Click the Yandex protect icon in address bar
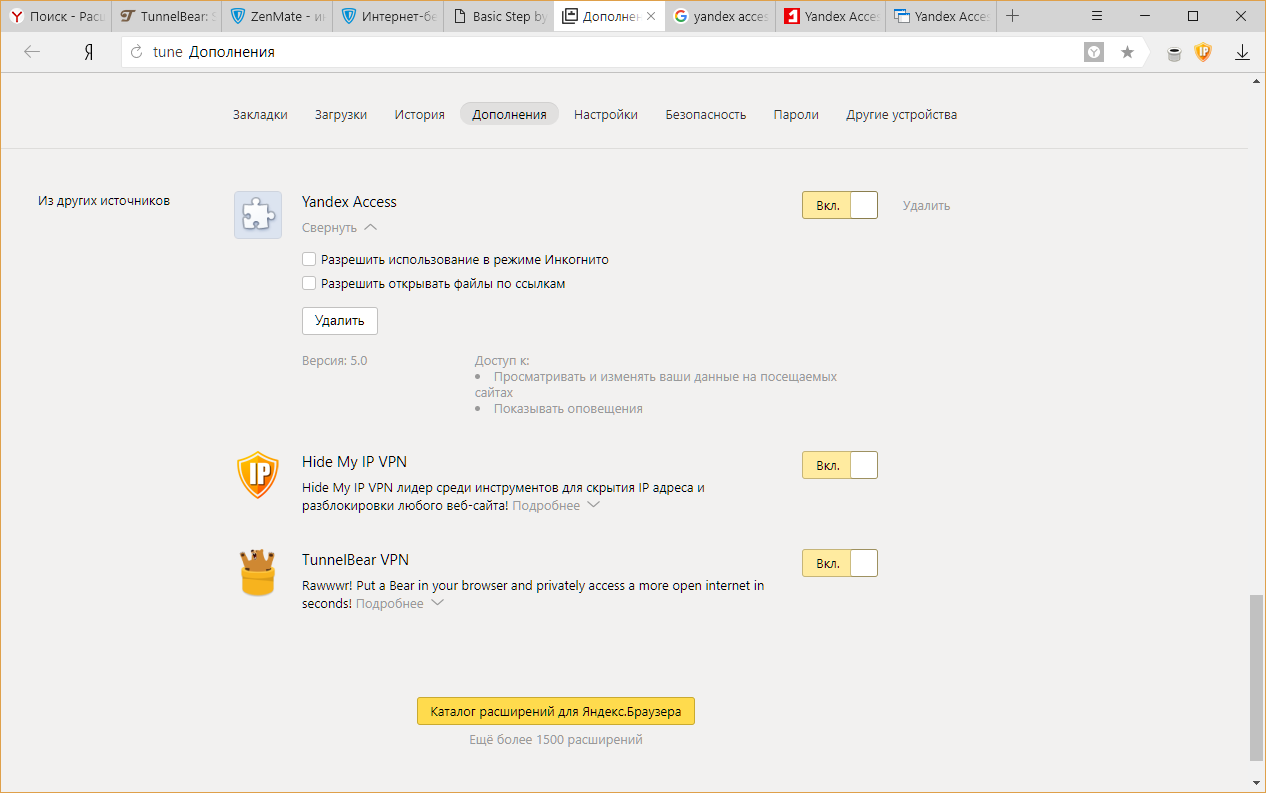 1095,52
